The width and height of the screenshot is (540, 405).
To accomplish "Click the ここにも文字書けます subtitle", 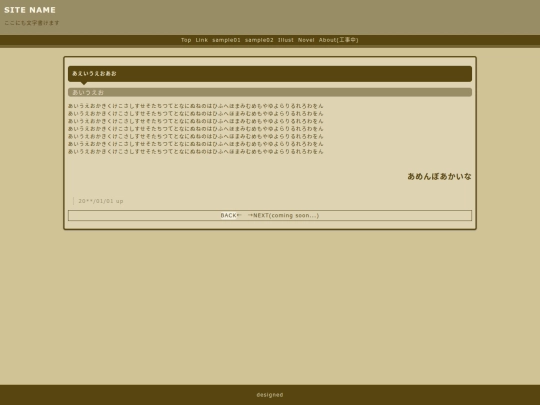I will click(32, 23).
